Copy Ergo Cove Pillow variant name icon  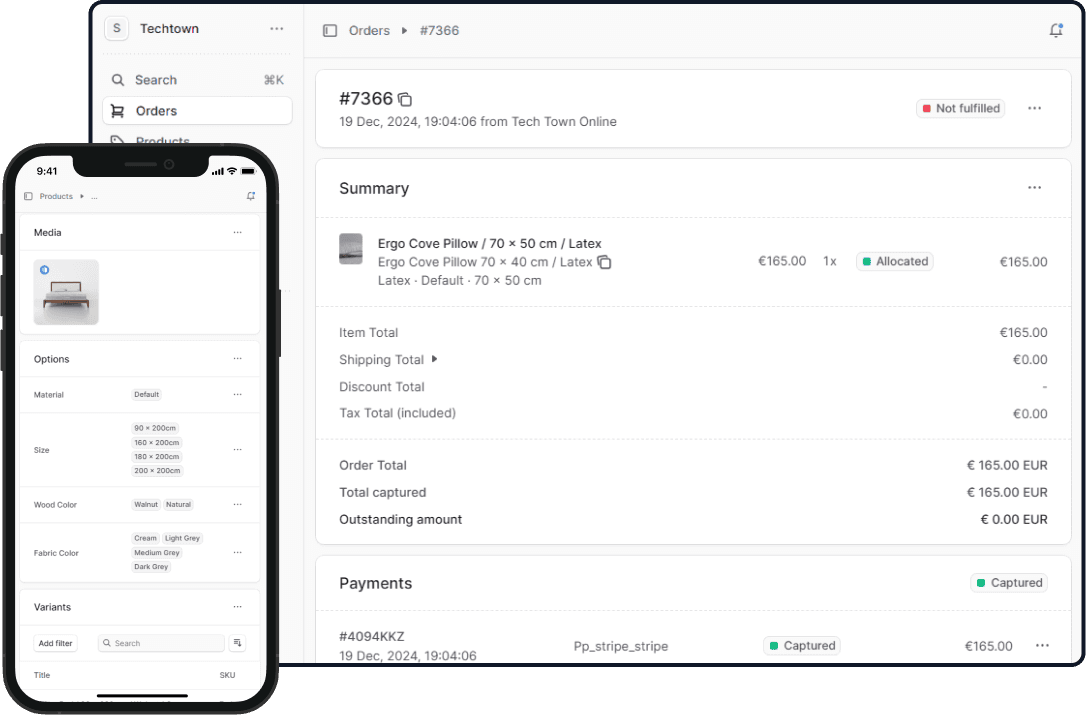coord(604,262)
